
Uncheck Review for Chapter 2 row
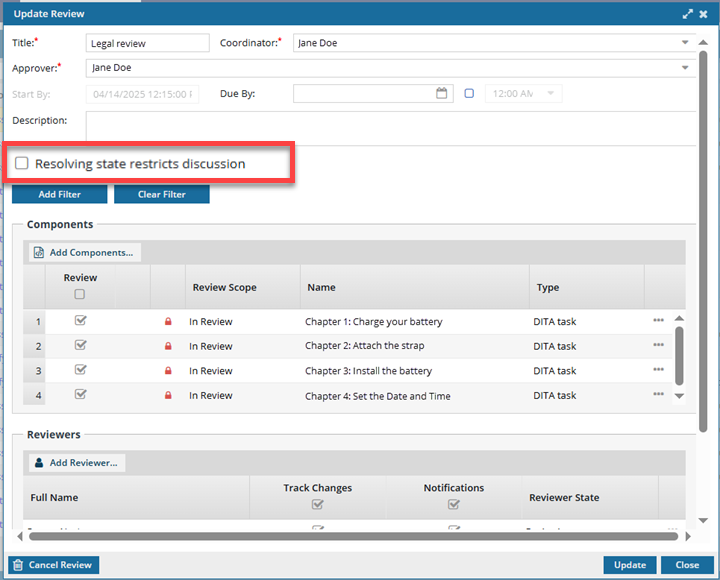tap(80, 344)
